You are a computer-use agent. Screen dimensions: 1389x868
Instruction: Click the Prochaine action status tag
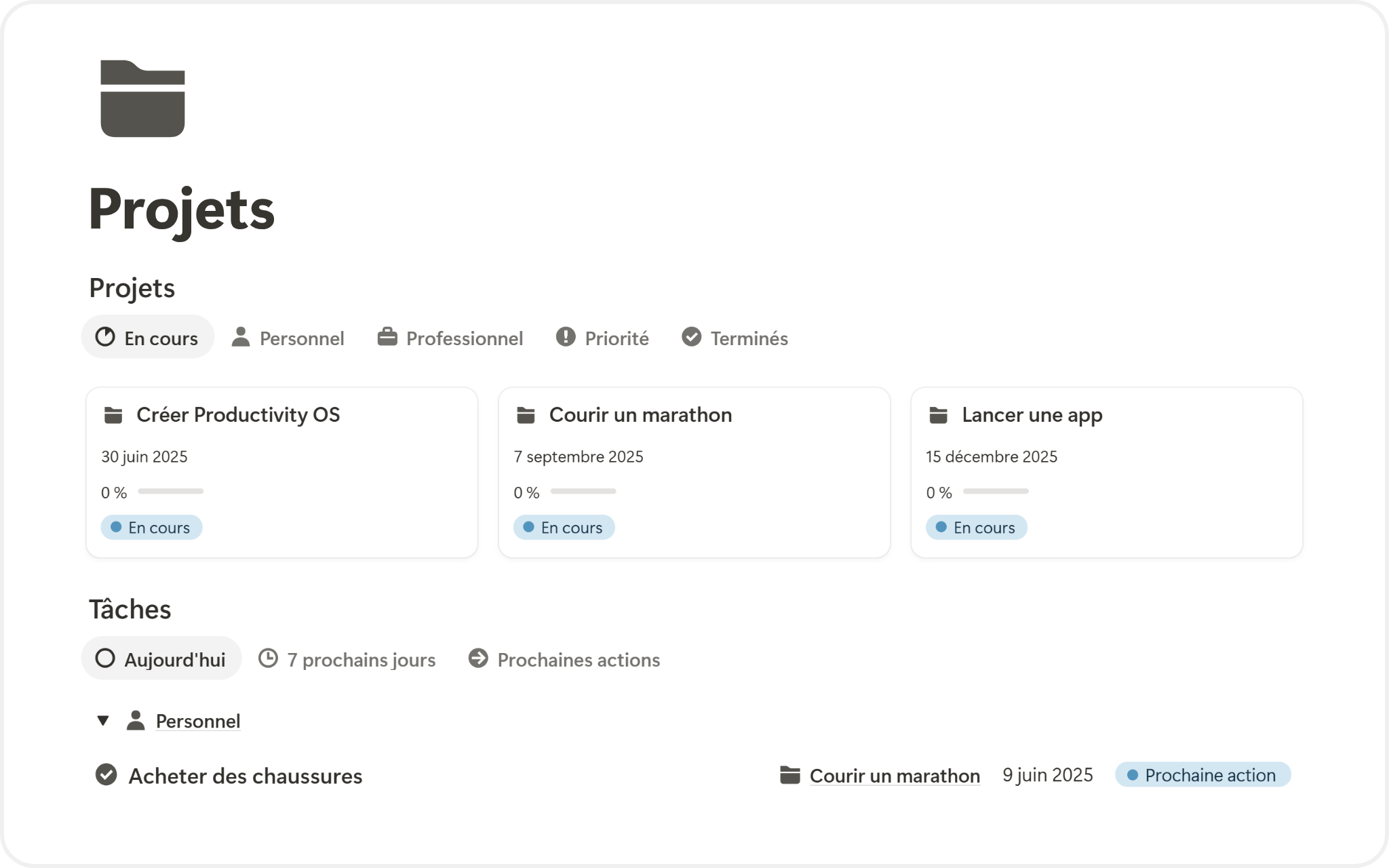click(x=1202, y=775)
